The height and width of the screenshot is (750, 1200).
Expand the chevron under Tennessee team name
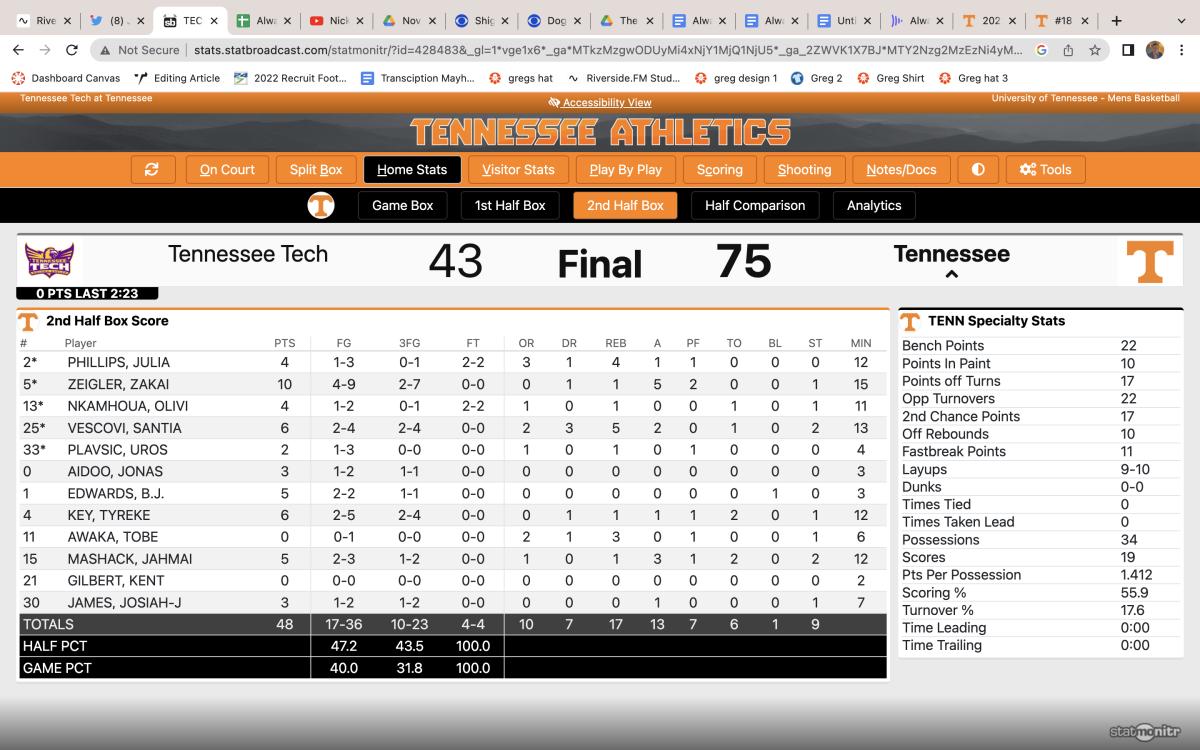pos(951,274)
